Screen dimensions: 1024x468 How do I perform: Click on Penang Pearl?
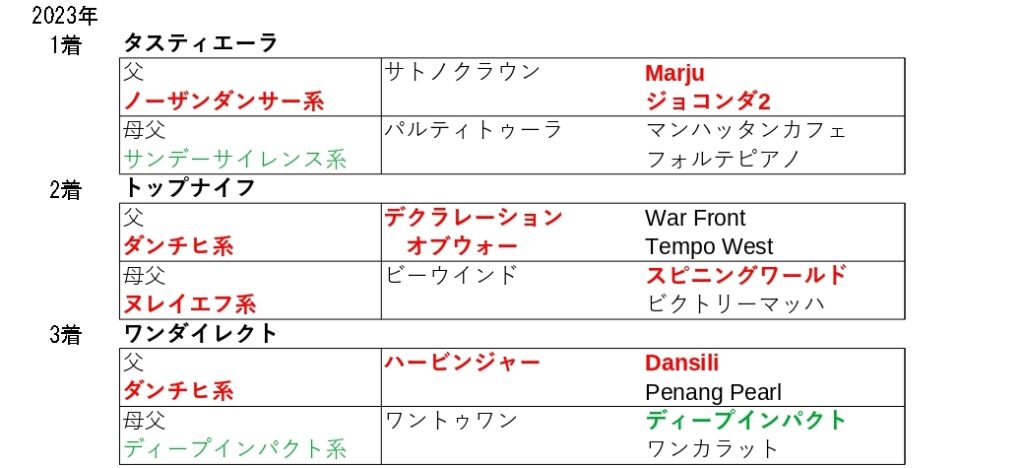[713, 391]
